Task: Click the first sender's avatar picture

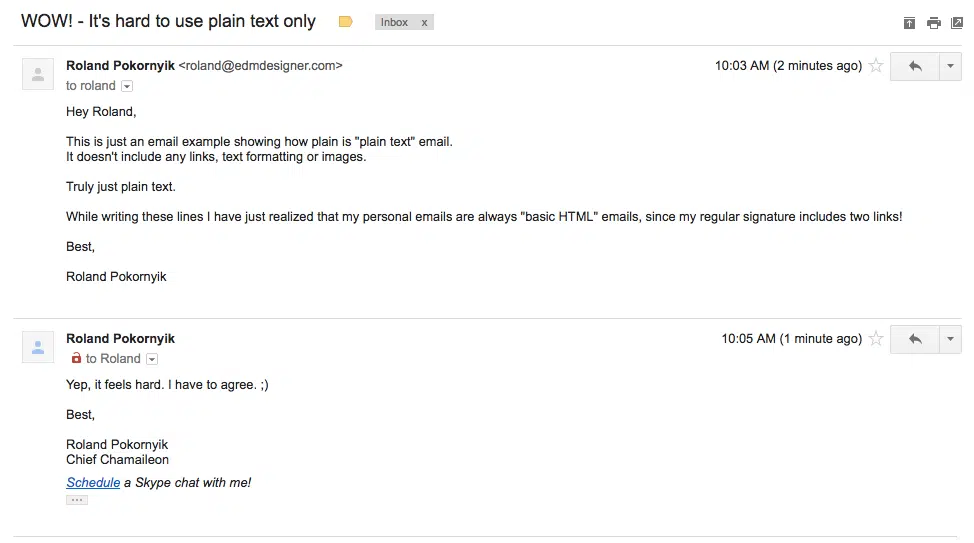Action: pos(38,74)
